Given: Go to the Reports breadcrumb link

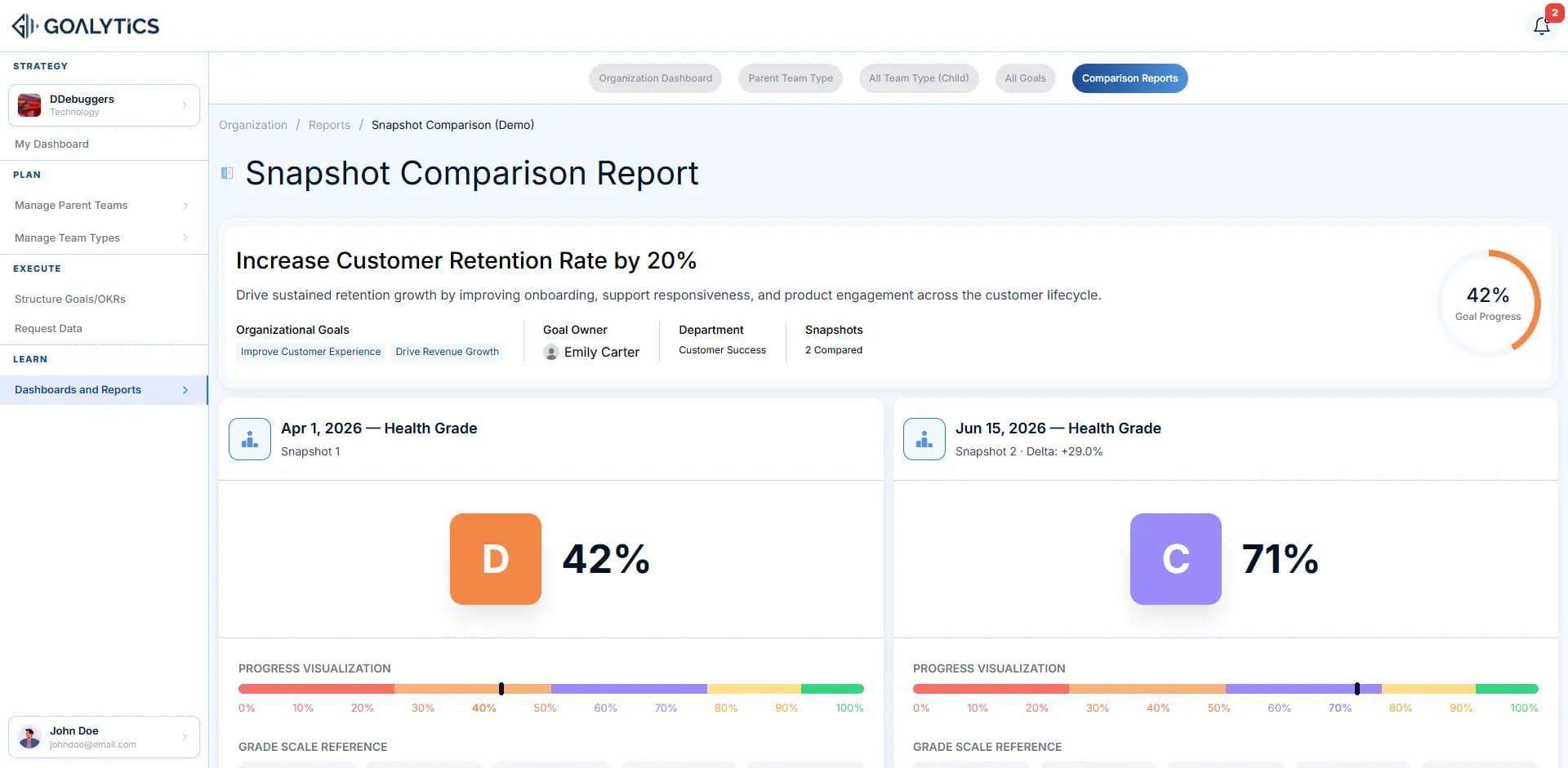Looking at the screenshot, I should (x=329, y=125).
